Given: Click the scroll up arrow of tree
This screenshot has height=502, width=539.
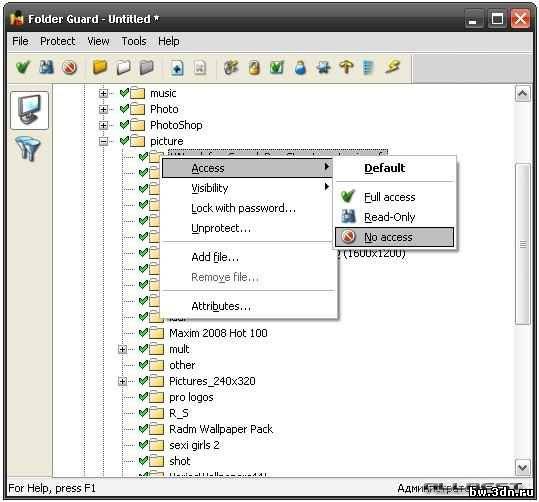Looking at the screenshot, I should click(522, 94).
